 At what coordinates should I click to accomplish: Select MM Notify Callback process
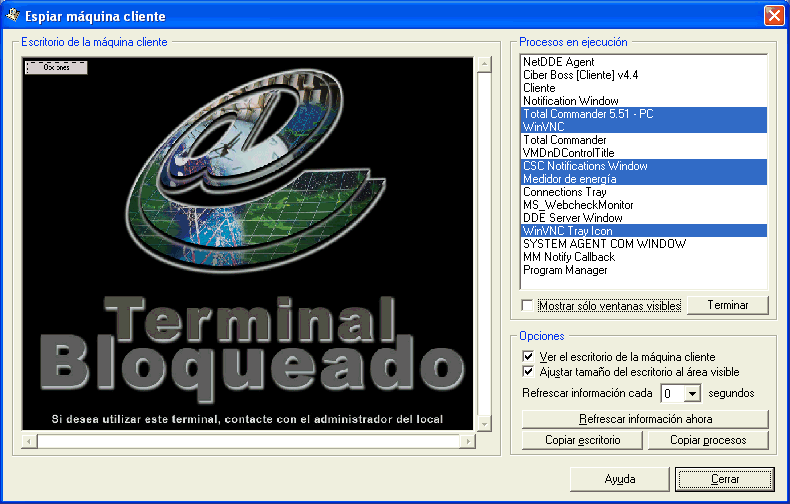643,257
